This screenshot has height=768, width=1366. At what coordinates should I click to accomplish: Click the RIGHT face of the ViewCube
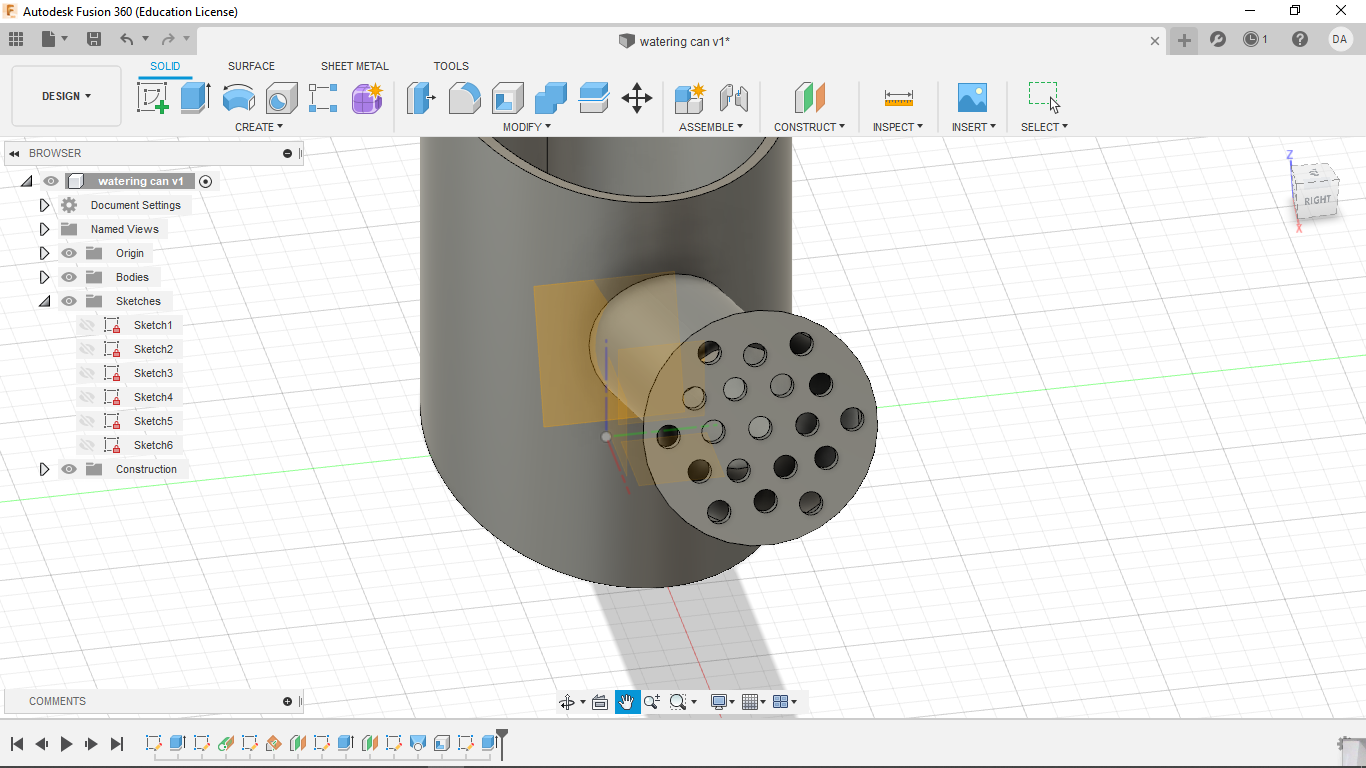(1317, 200)
